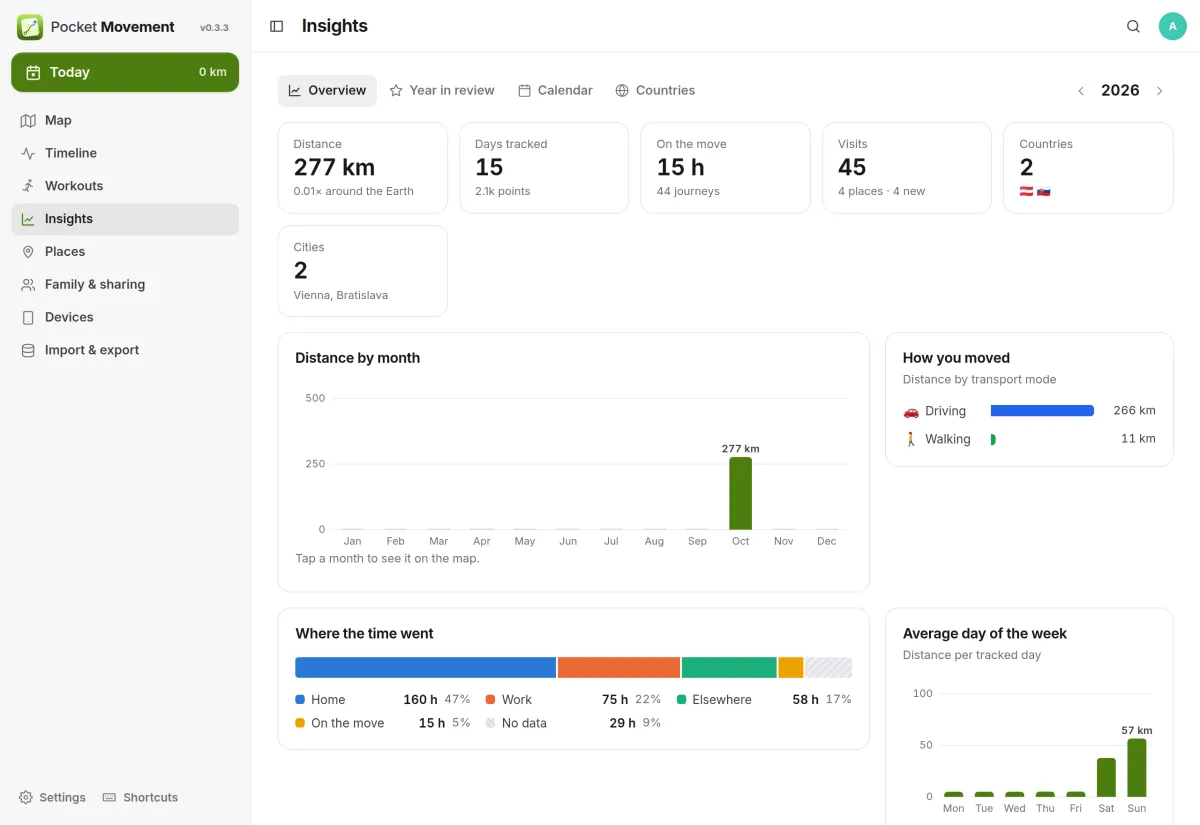This screenshot has height=825, width=1200.
Task: Open Settings
Action: pyautogui.click(x=52, y=797)
